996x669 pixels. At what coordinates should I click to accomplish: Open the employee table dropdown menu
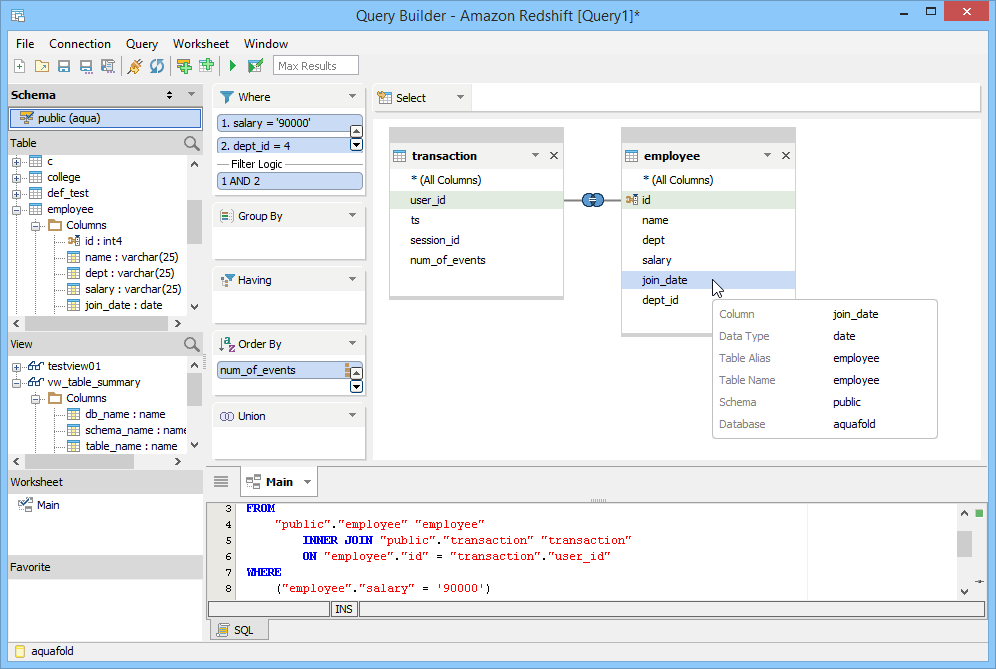767,156
